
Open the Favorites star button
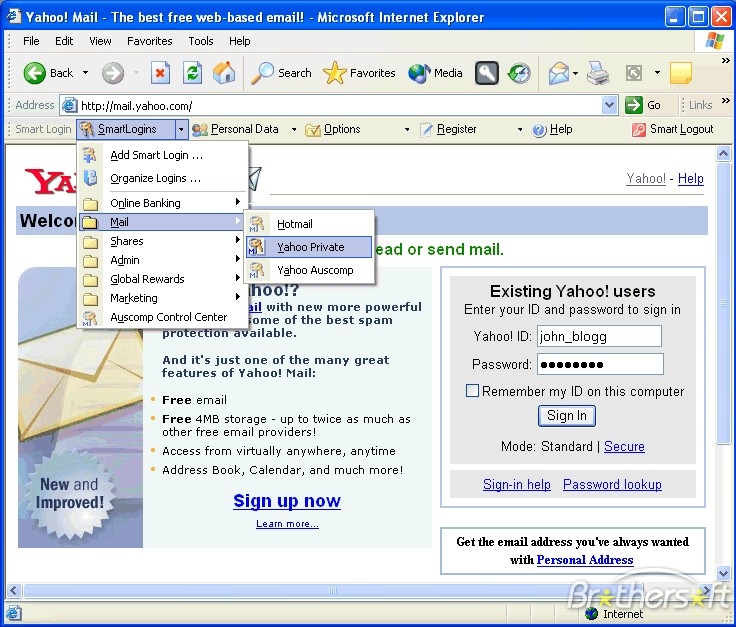(x=359, y=73)
